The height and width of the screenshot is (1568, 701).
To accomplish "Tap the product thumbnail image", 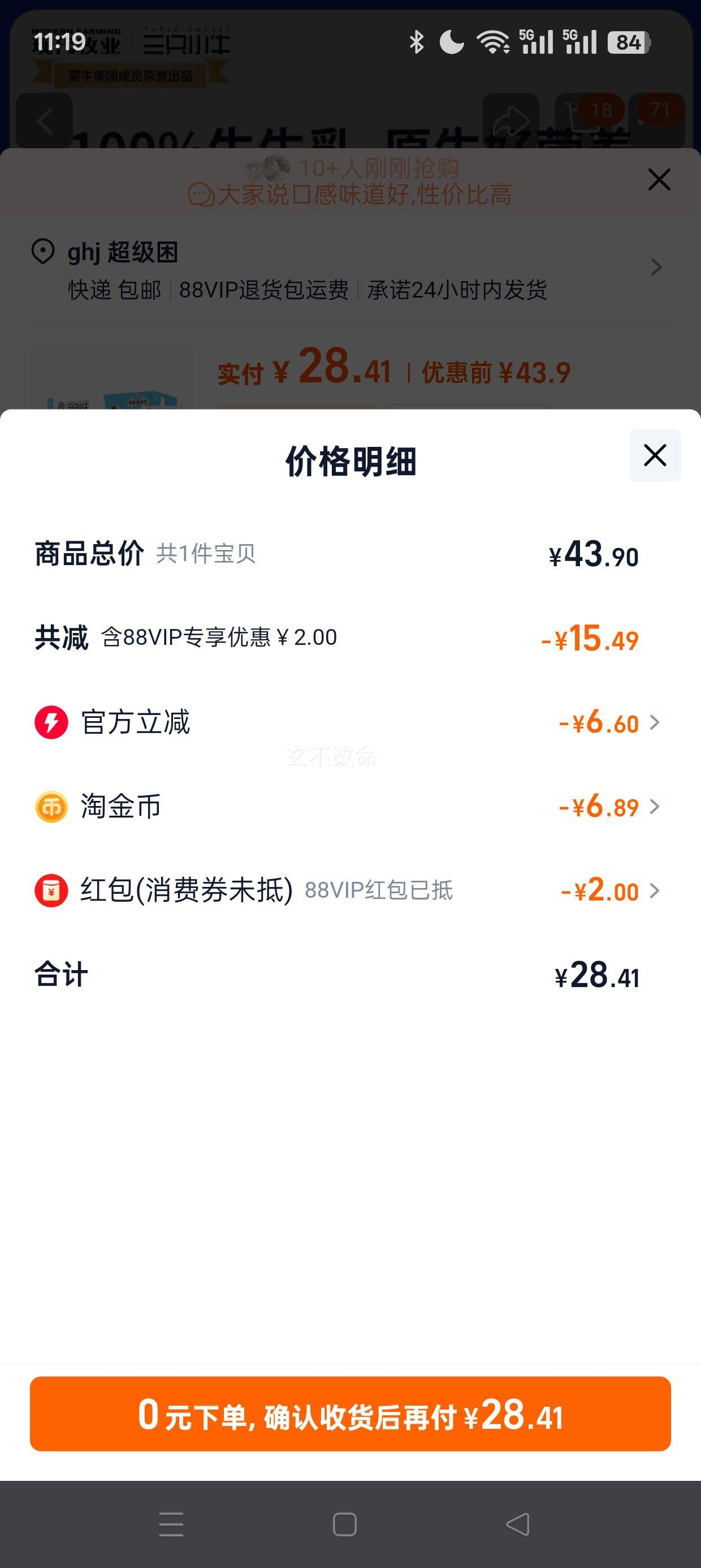I will coord(112,378).
